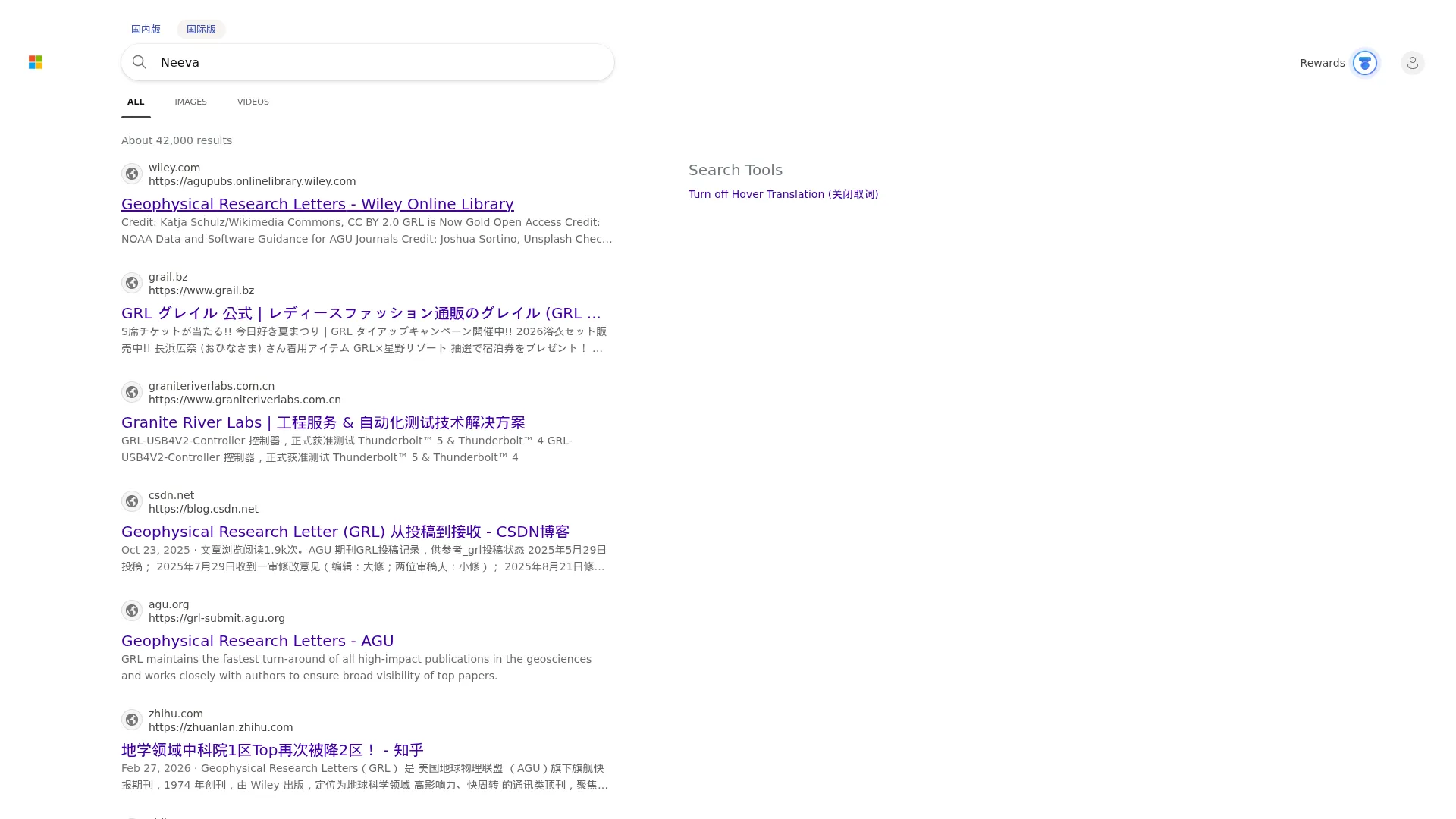Open the Rewards medal icon

click(x=1364, y=63)
